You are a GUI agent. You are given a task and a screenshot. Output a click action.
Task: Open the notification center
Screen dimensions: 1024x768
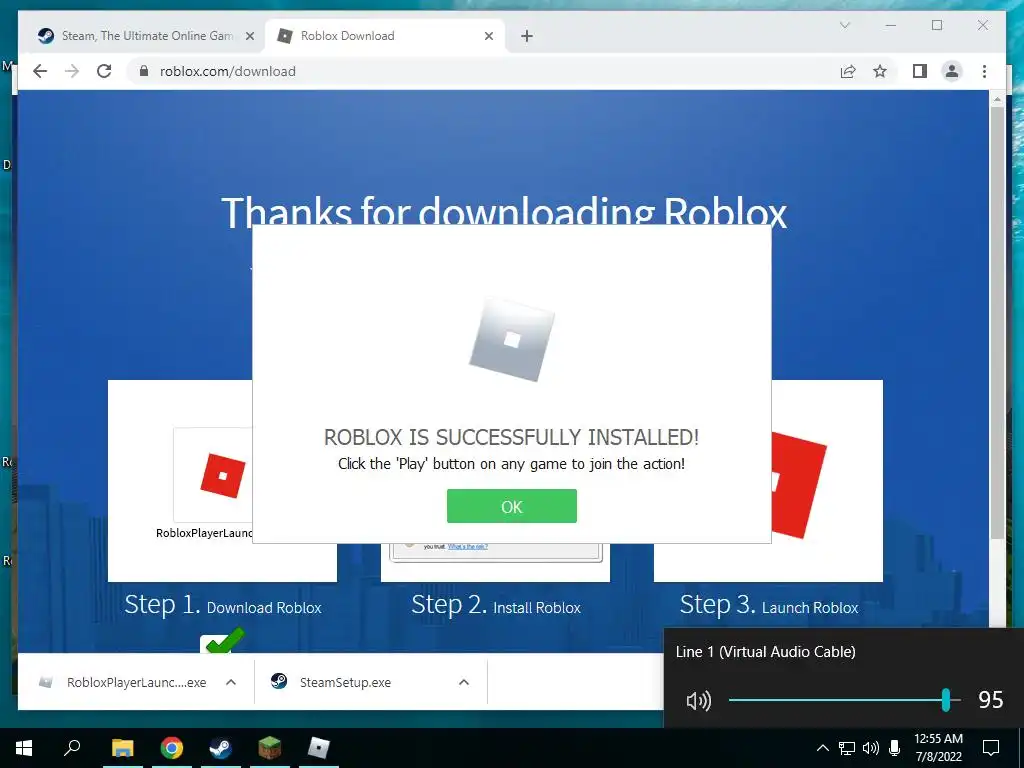991,748
